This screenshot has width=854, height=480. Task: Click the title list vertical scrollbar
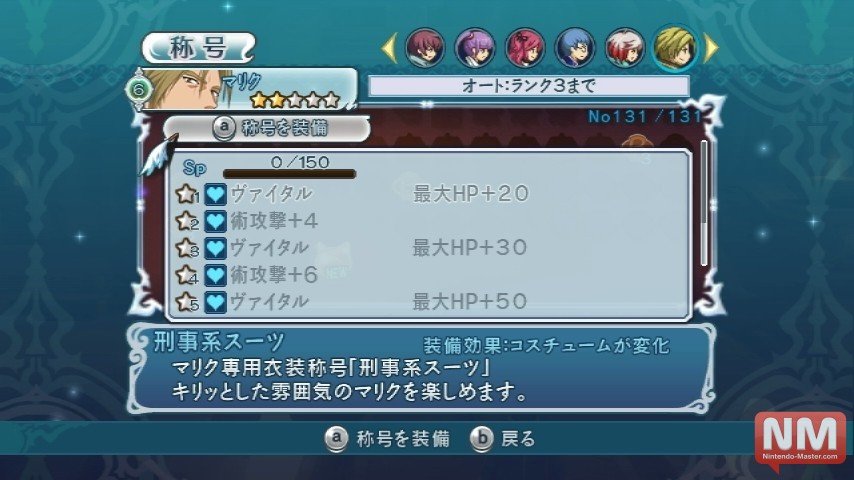704,203
